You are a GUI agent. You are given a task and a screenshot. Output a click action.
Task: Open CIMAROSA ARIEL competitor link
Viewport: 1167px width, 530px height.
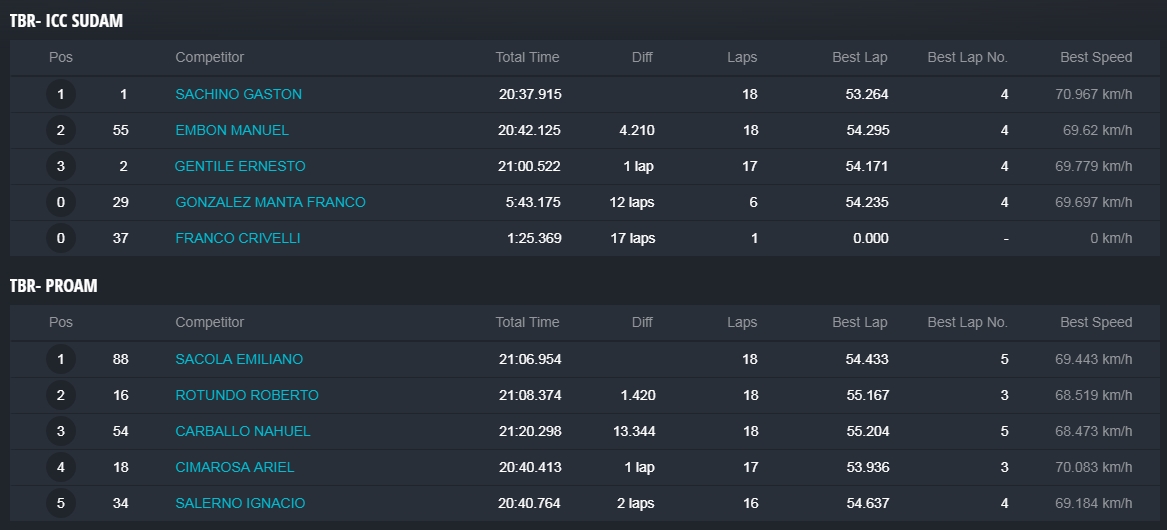pyautogui.click(x=234, y=467)
